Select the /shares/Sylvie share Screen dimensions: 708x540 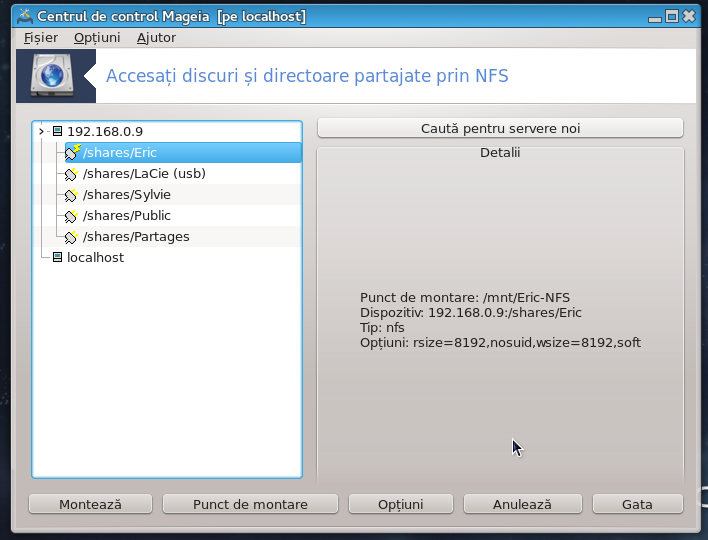tap(126, 195)
